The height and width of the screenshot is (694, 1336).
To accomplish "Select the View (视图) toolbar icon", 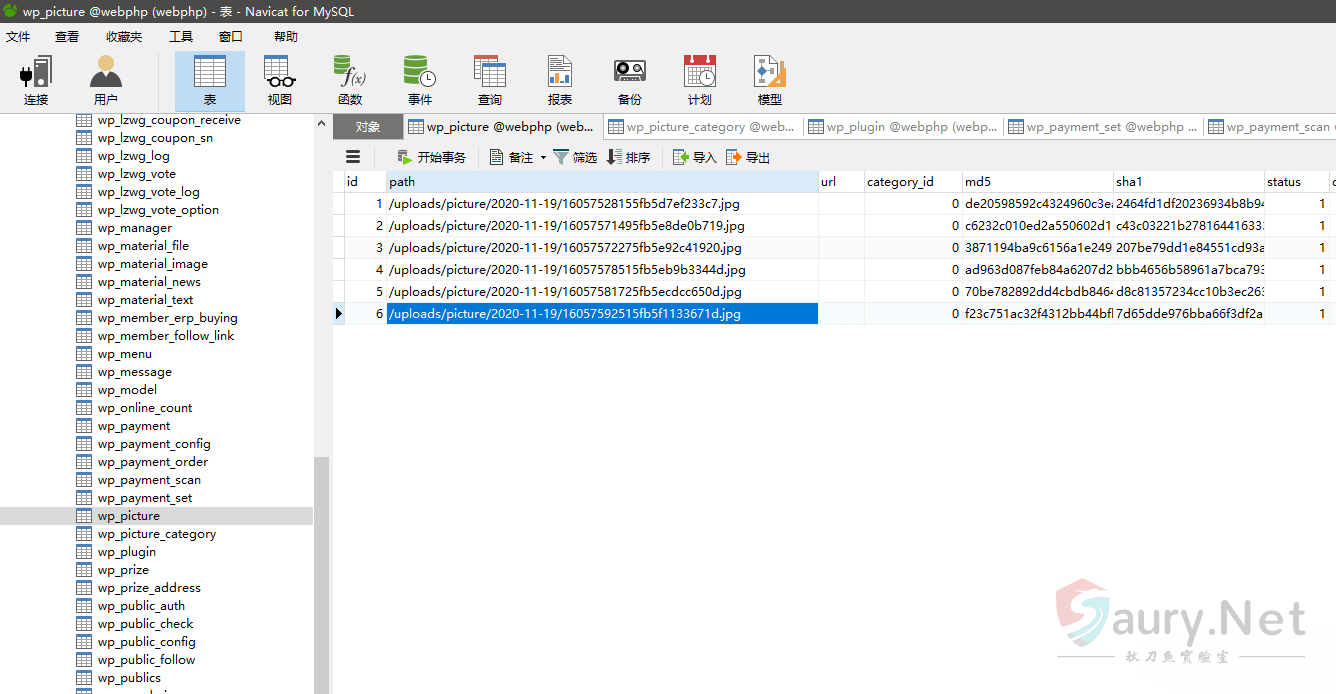I will coord(280,80).
